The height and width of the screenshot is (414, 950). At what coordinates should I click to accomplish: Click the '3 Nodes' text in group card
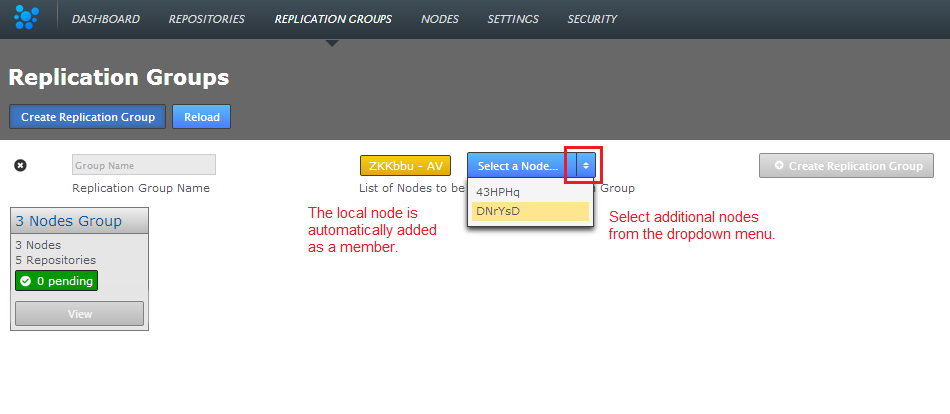pos(39,245)
